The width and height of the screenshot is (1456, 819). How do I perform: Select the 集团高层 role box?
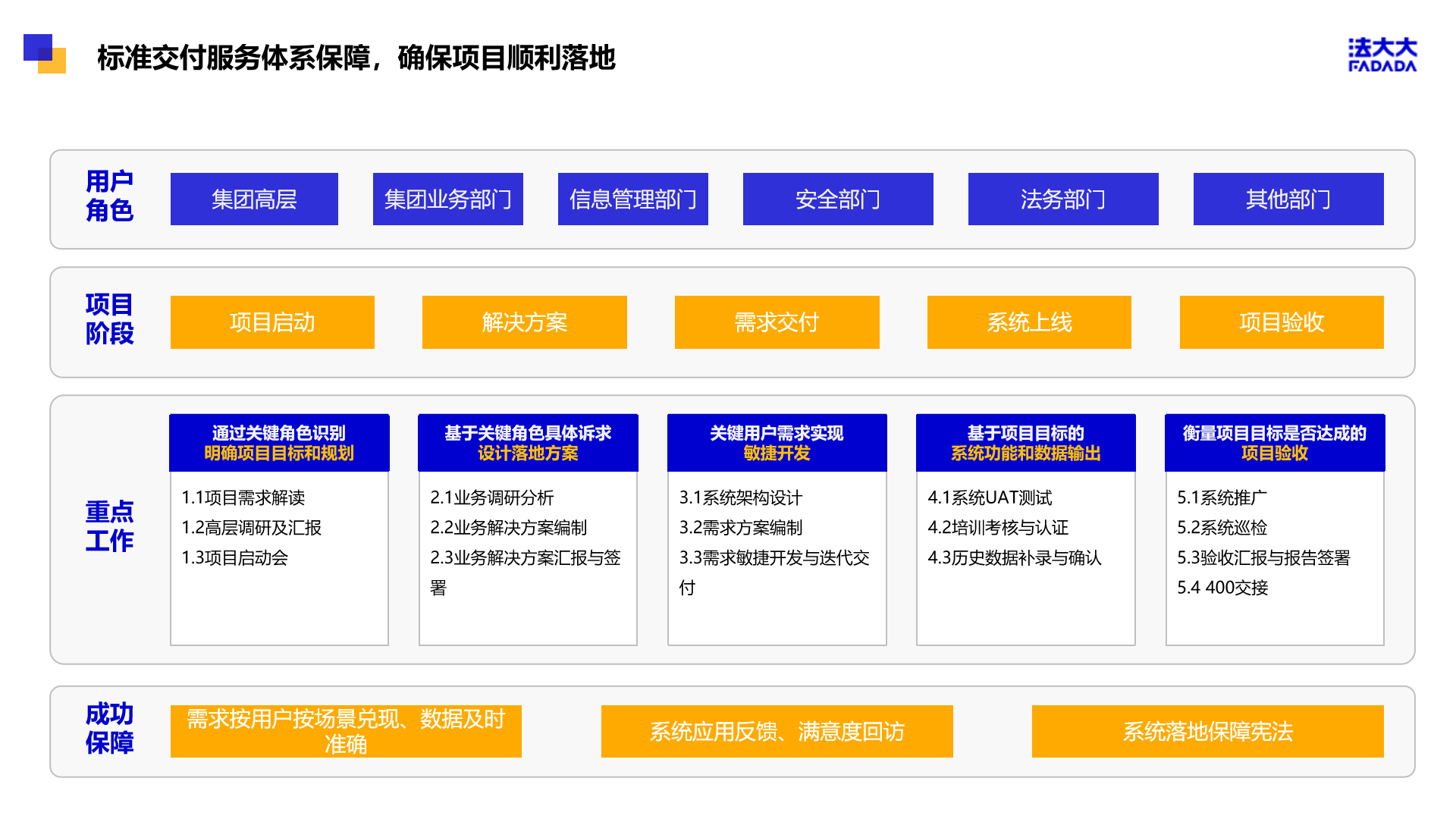(254, 199)
